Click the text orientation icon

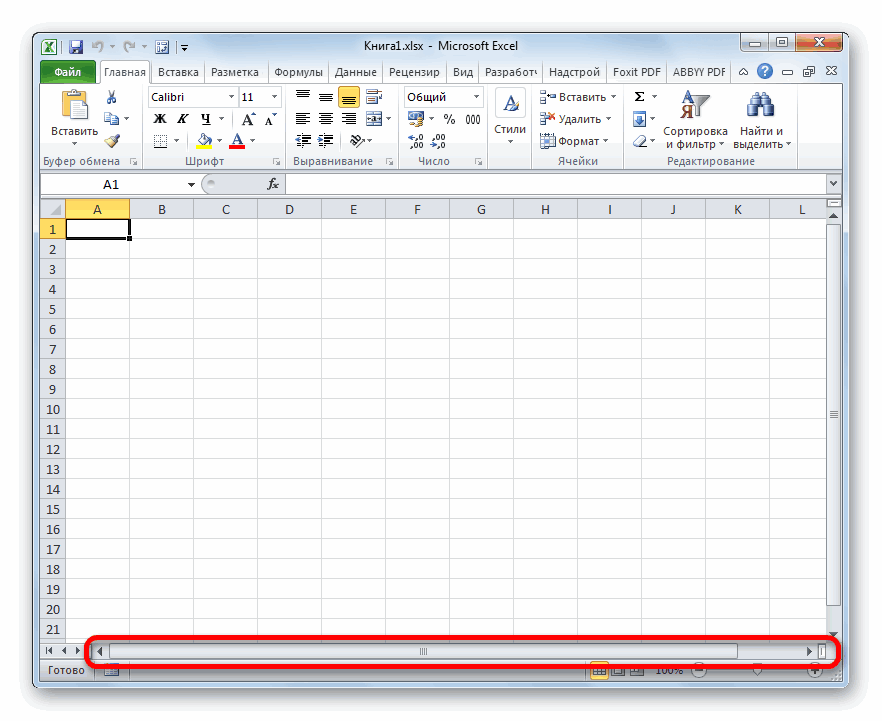click(357, 141)
